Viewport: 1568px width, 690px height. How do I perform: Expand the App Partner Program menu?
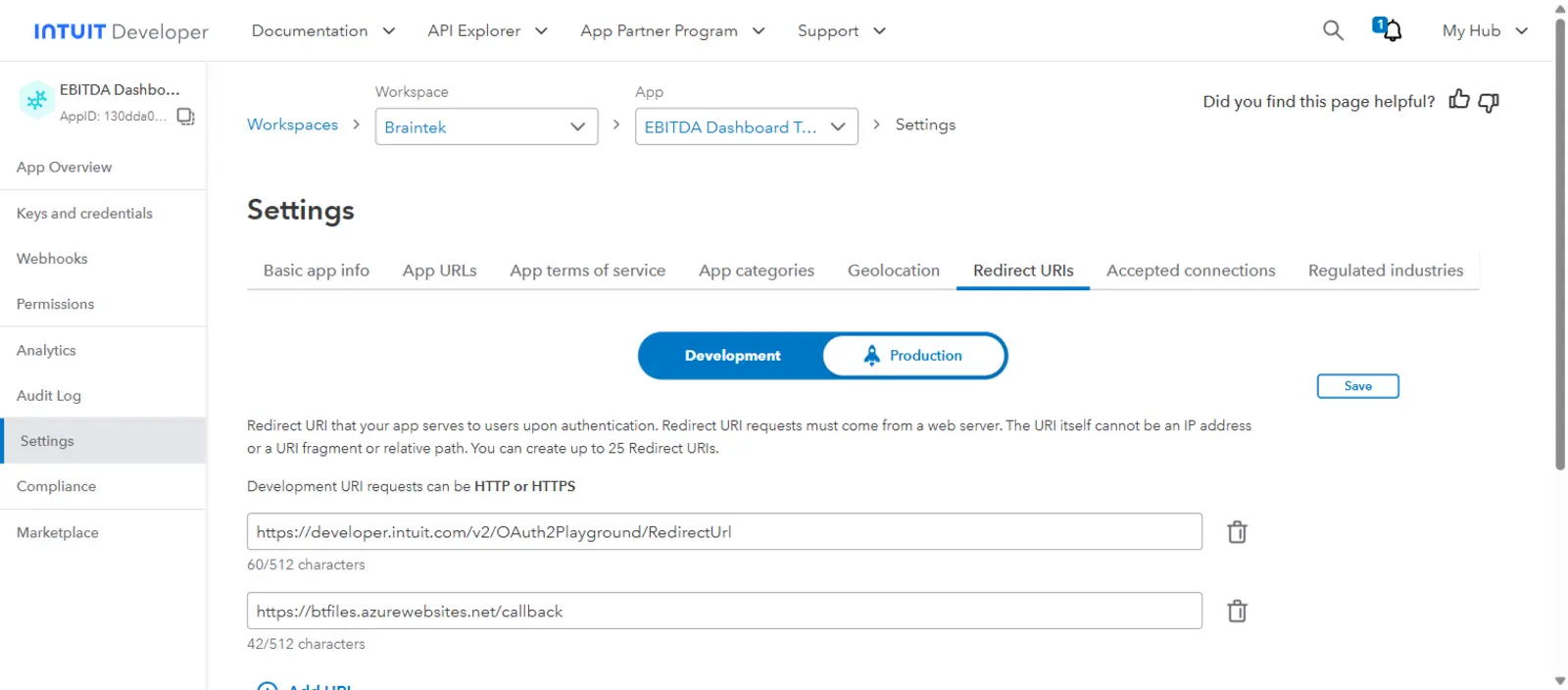click(672, 31)
